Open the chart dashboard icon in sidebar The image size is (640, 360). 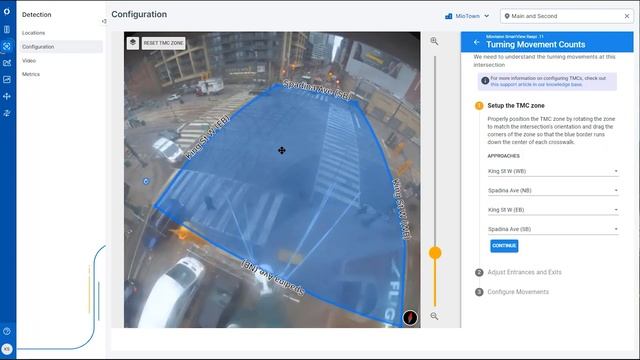click(x=7, y=80)
